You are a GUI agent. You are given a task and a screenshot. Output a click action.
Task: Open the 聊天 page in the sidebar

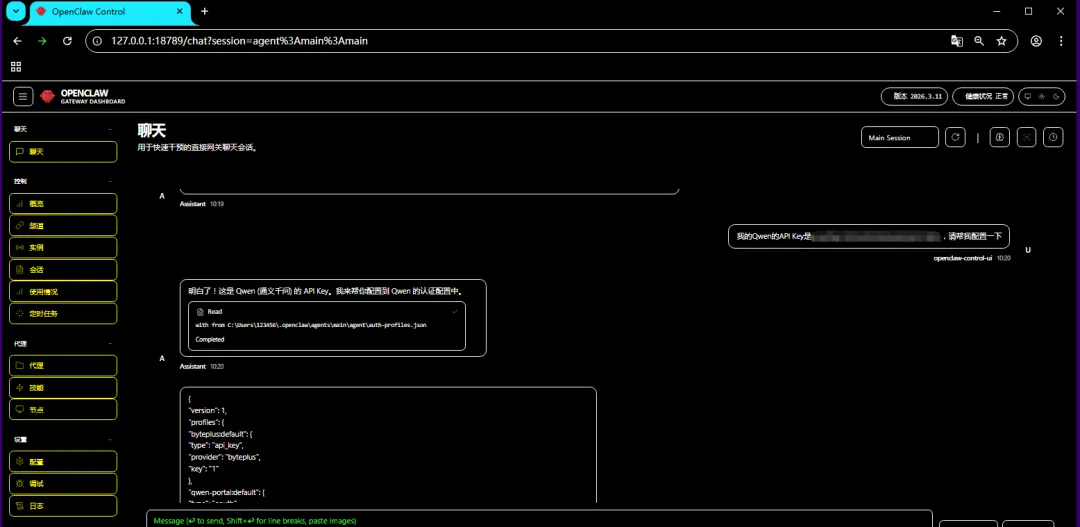click(63, 152)
